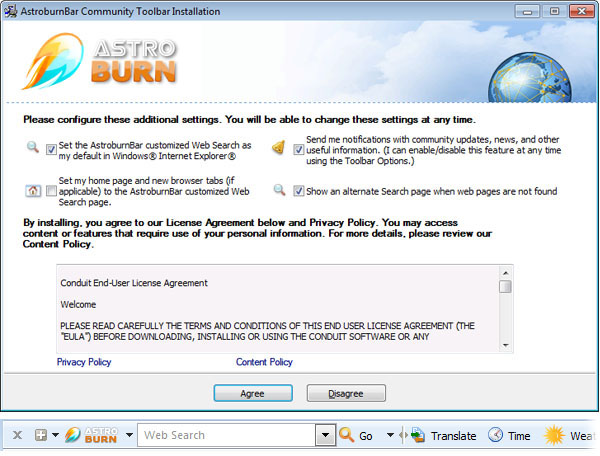Click the installer title bar app icon
This screenshot has height=456, width=600.
coord(11,11)
